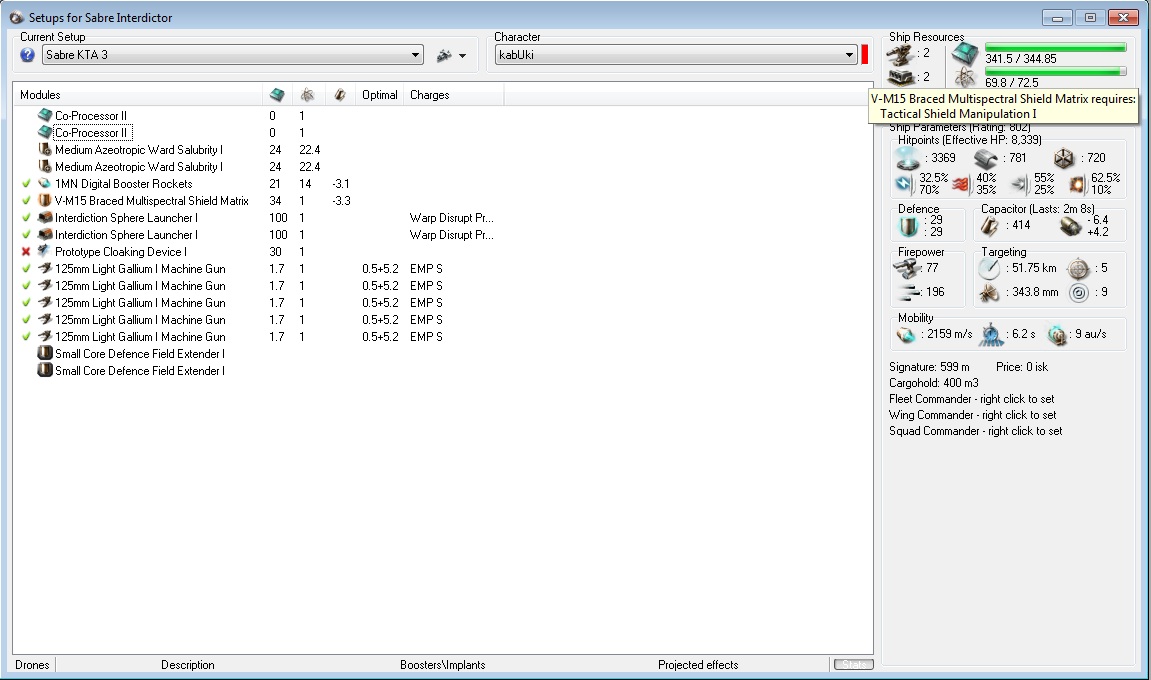Click the powergrid usage green progress bar
The height and width of the screenshot is (680, 1151).
coord(1056,71)
